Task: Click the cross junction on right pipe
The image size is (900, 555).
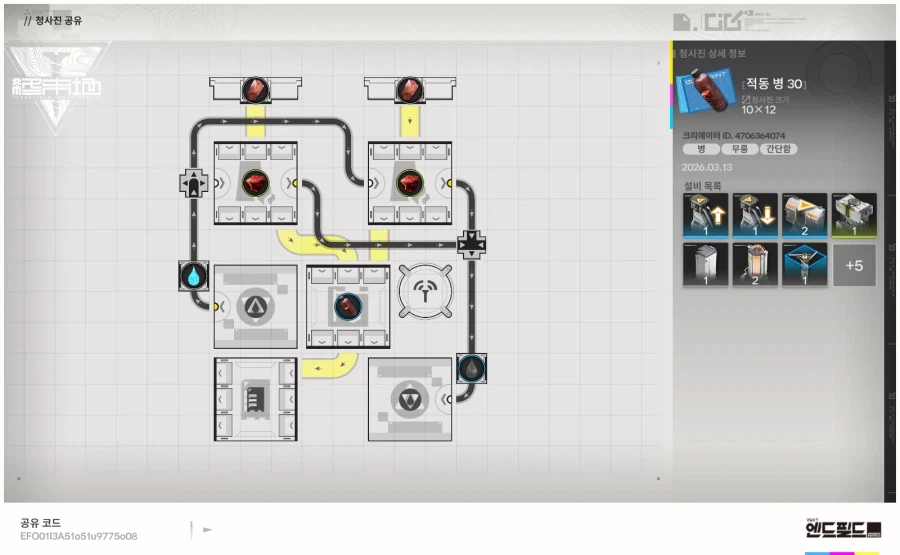Action: click(x=471, y=244)
